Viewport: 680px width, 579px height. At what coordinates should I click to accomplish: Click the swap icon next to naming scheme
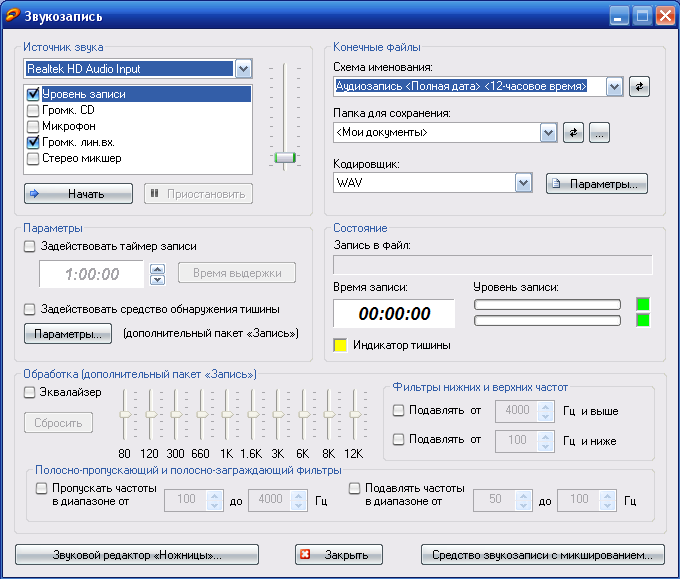[x=639, y=87]
